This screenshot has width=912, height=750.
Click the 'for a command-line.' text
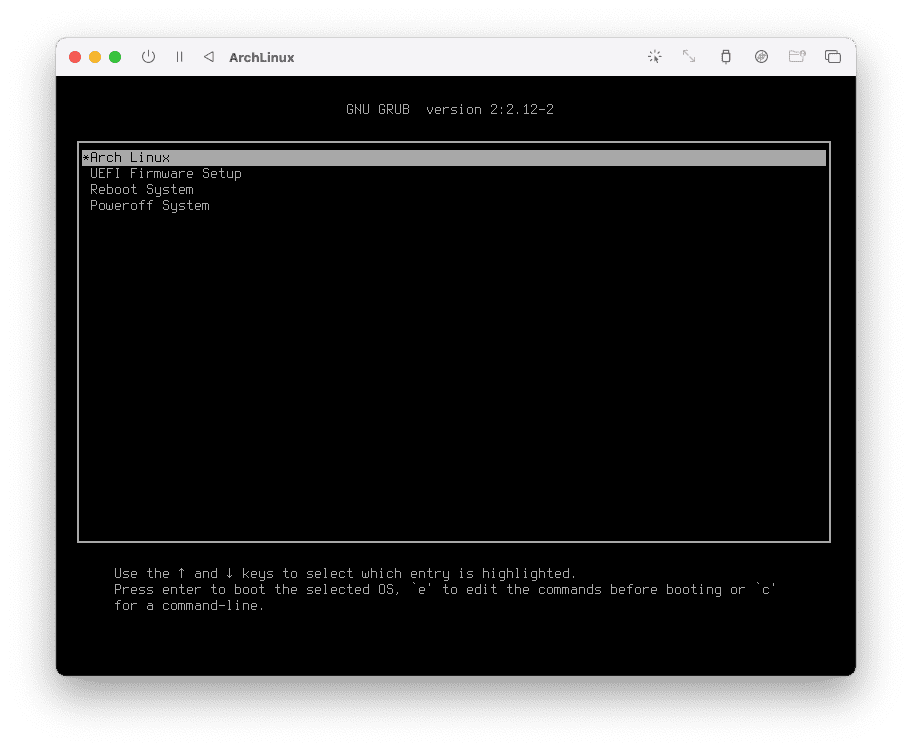coord(189,606)
